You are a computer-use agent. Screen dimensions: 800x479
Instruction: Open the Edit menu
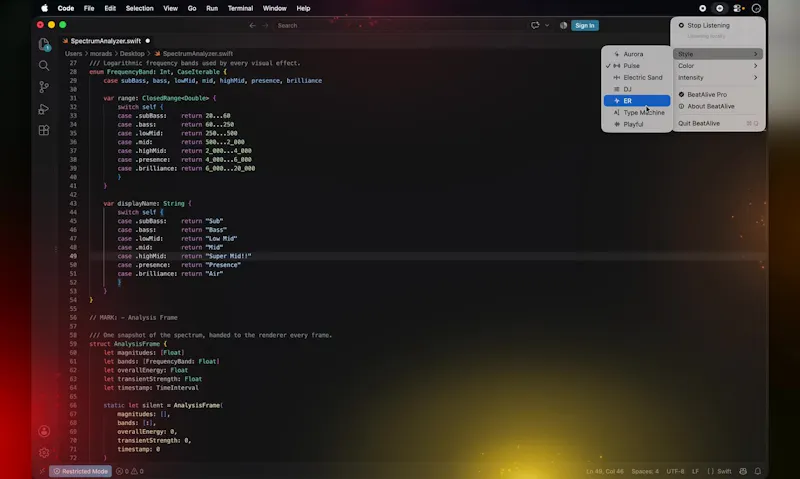[110, 8]
